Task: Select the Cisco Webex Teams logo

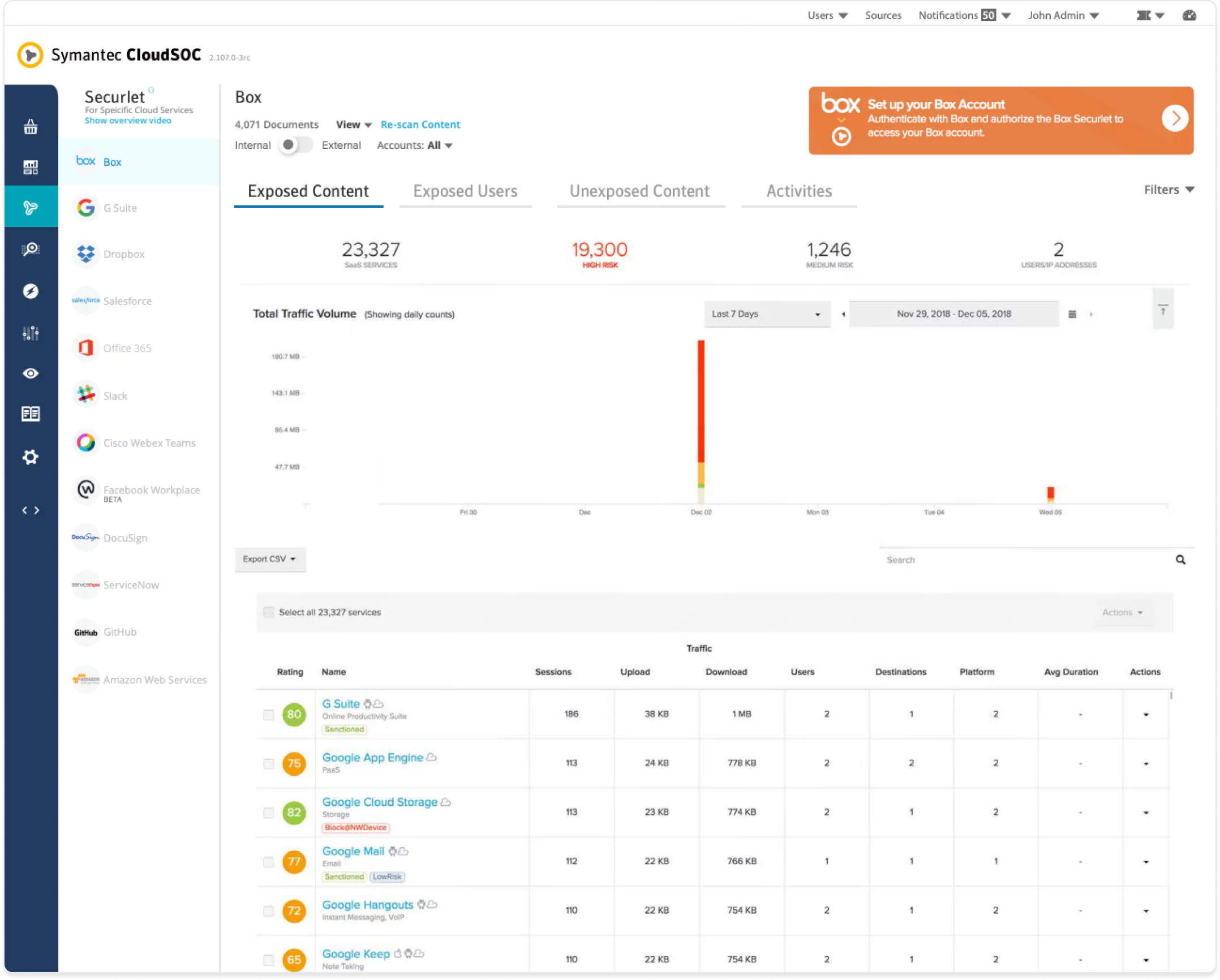Action: tap(86, 443)
